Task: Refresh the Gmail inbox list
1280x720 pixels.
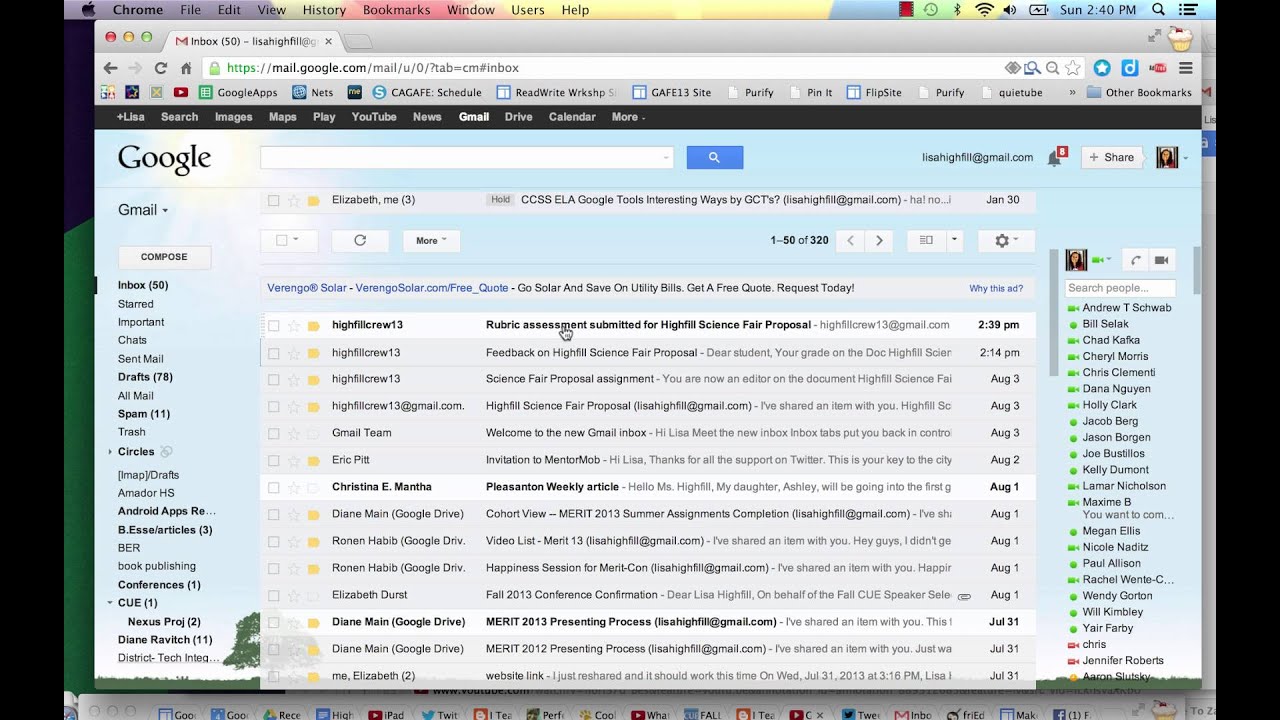Action: tap(360, 240)
